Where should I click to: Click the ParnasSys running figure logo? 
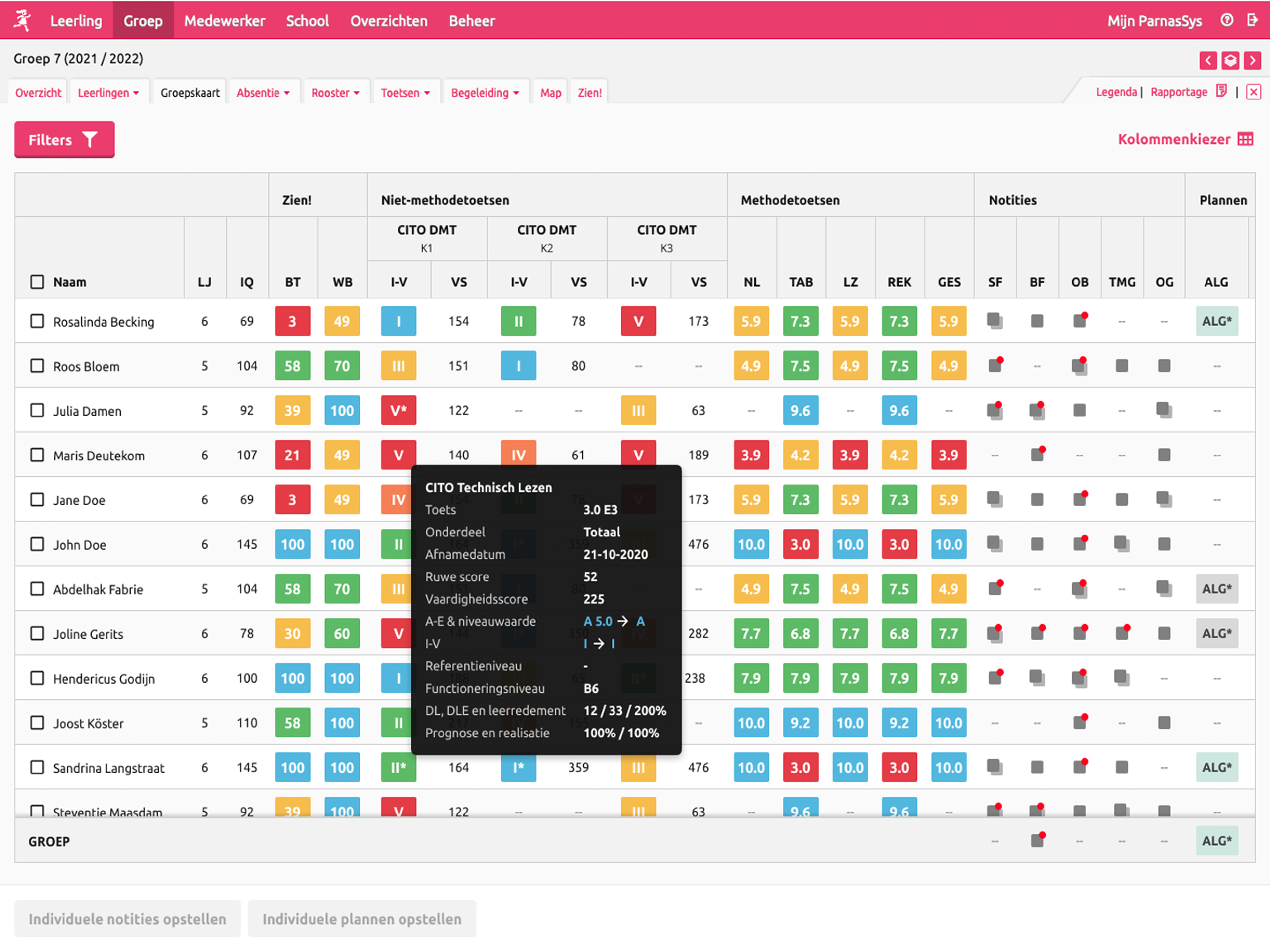click(x=22, y=20)
